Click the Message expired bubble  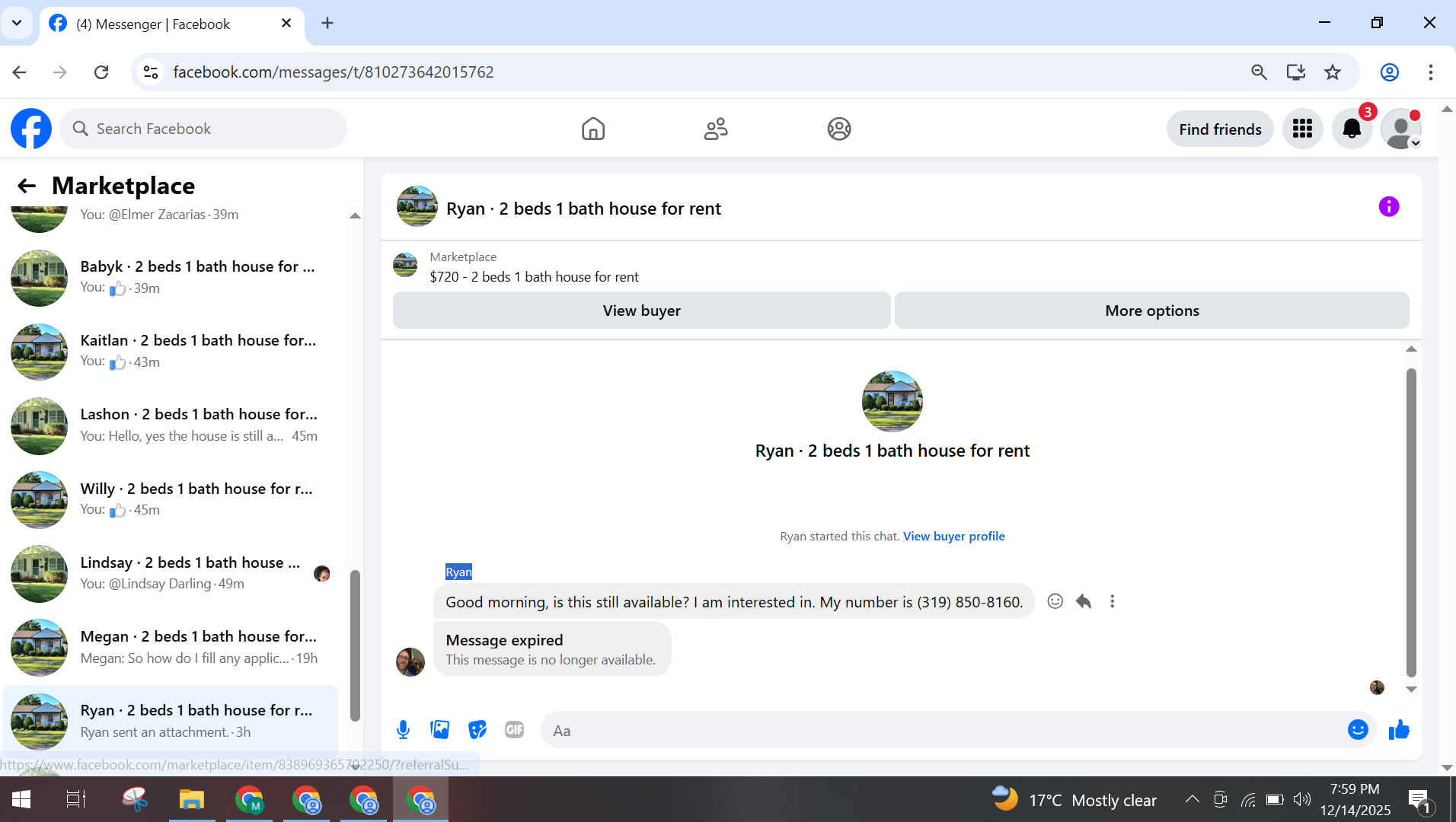click(552, 649)
